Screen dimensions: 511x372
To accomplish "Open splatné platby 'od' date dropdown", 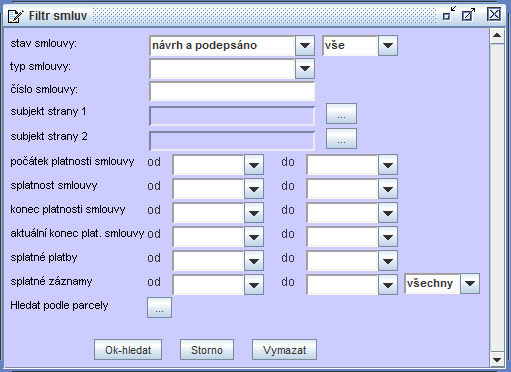I will tap(254, 261).
